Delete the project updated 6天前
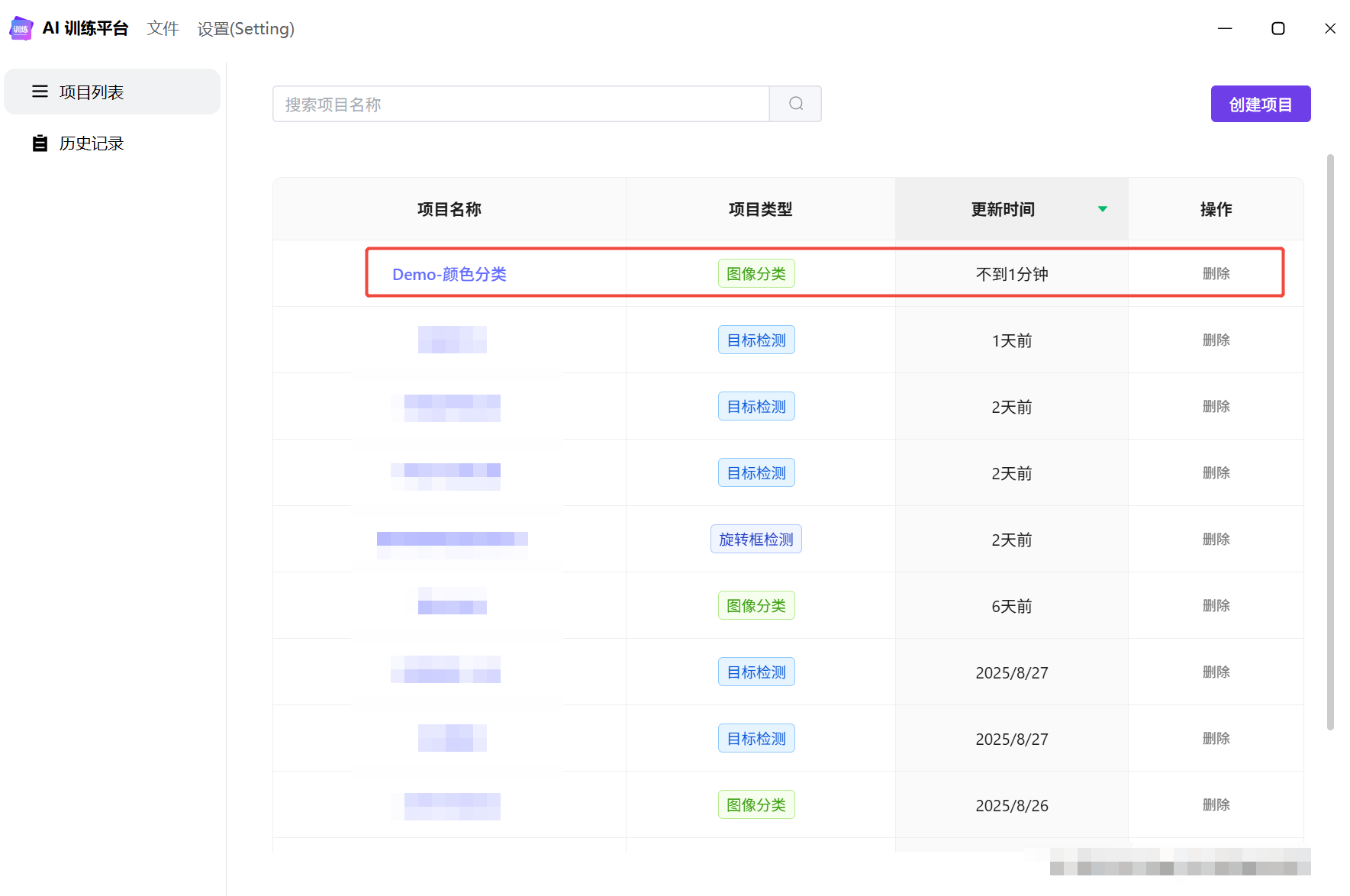This screenshot has height=896, width=1350. 1216,606
